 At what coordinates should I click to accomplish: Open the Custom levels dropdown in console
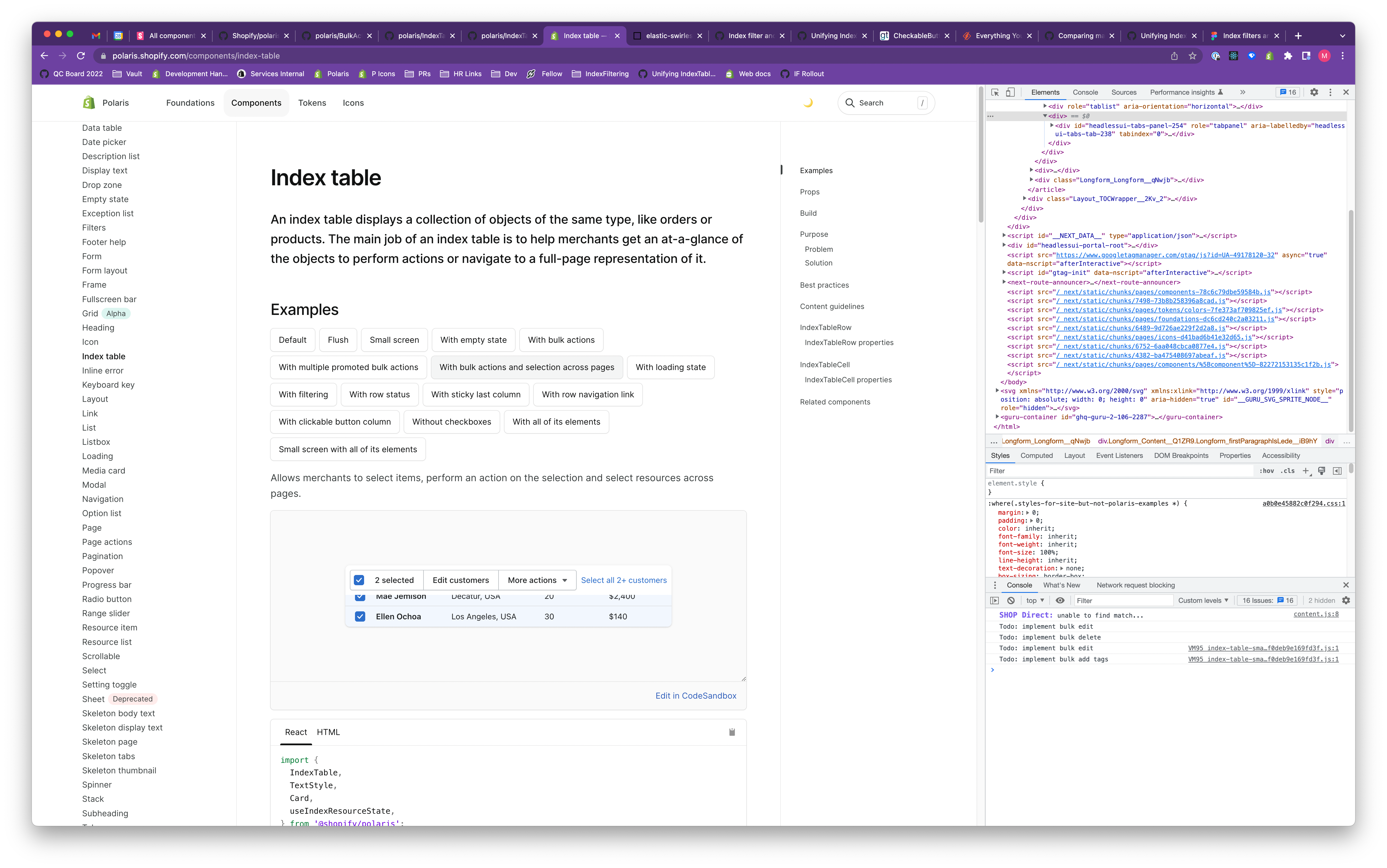(1203, 601)
